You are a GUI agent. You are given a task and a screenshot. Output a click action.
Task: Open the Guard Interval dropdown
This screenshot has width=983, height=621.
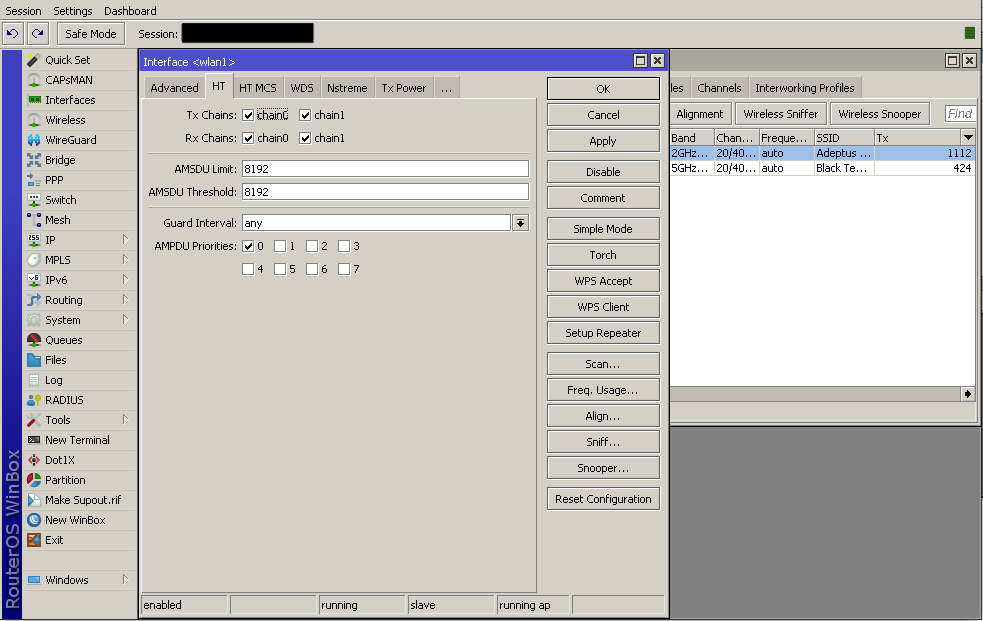[x=520, y=223]
